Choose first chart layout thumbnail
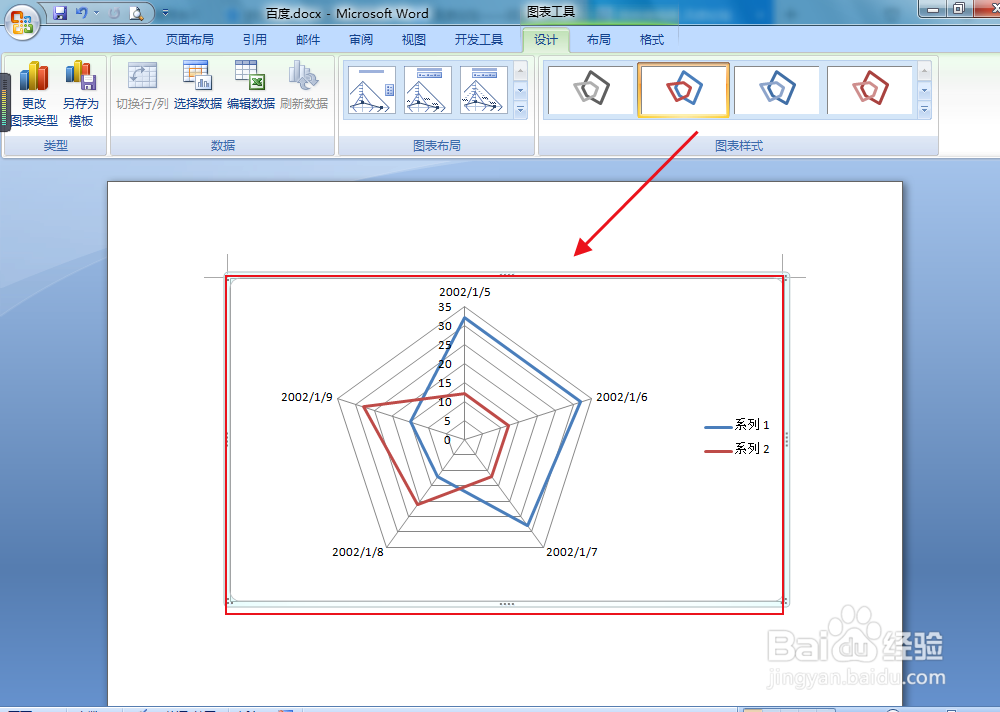The height and width of the screenshot is (712, 1000). point(372,90)
